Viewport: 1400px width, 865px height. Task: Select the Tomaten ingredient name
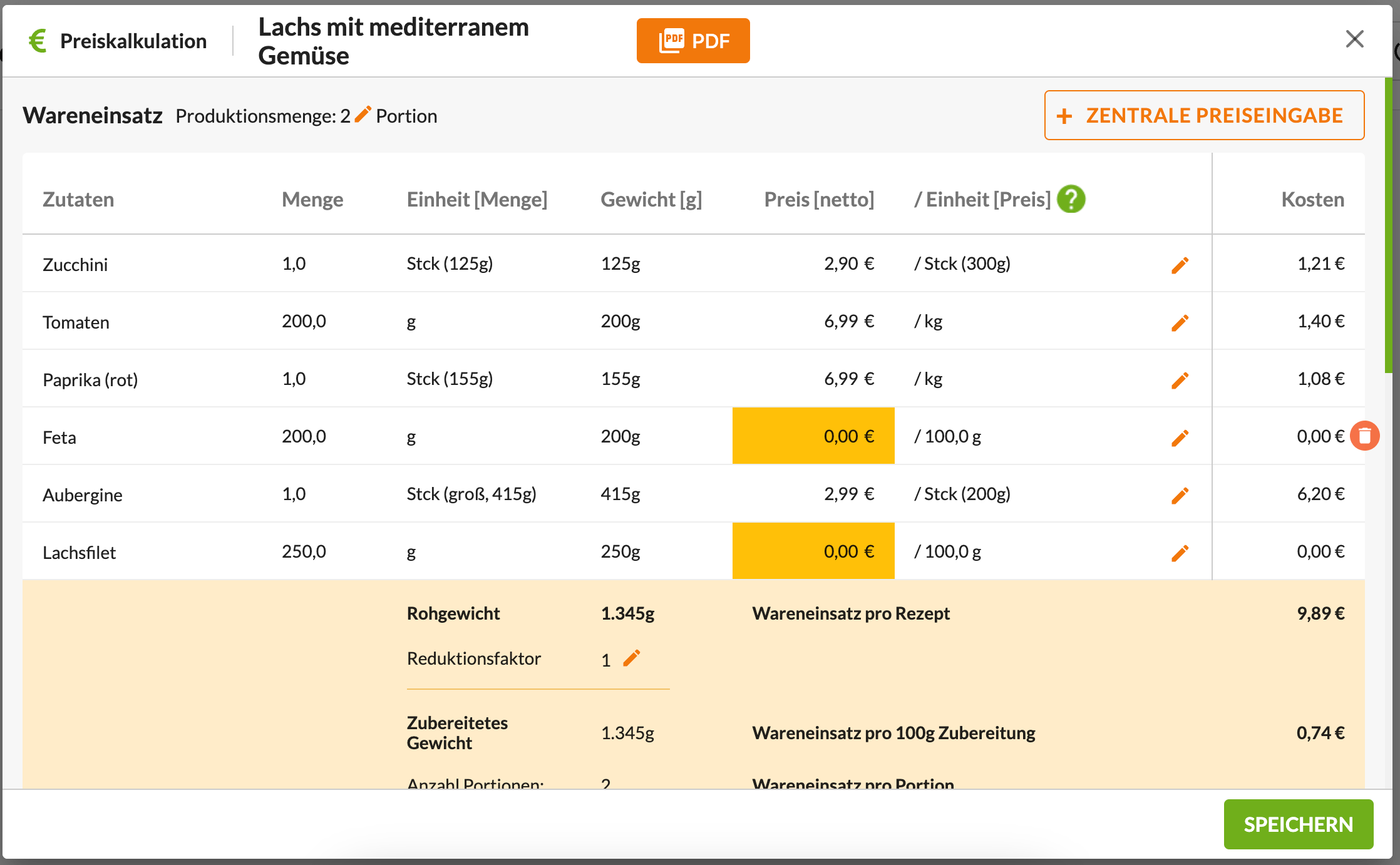(76, 322)
